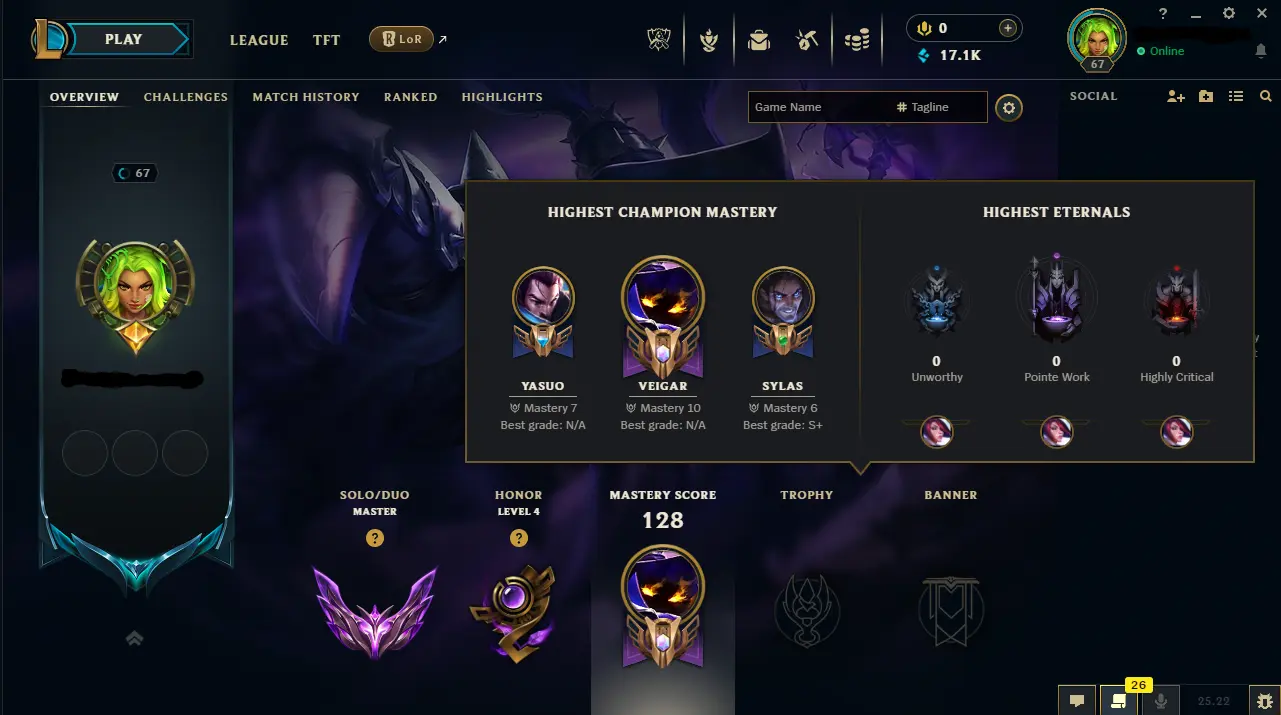Launch Legends of Runeterra via LoR button
Image resolution: width=1281 pixels, height=715 pixels.
tap(401, 39)
